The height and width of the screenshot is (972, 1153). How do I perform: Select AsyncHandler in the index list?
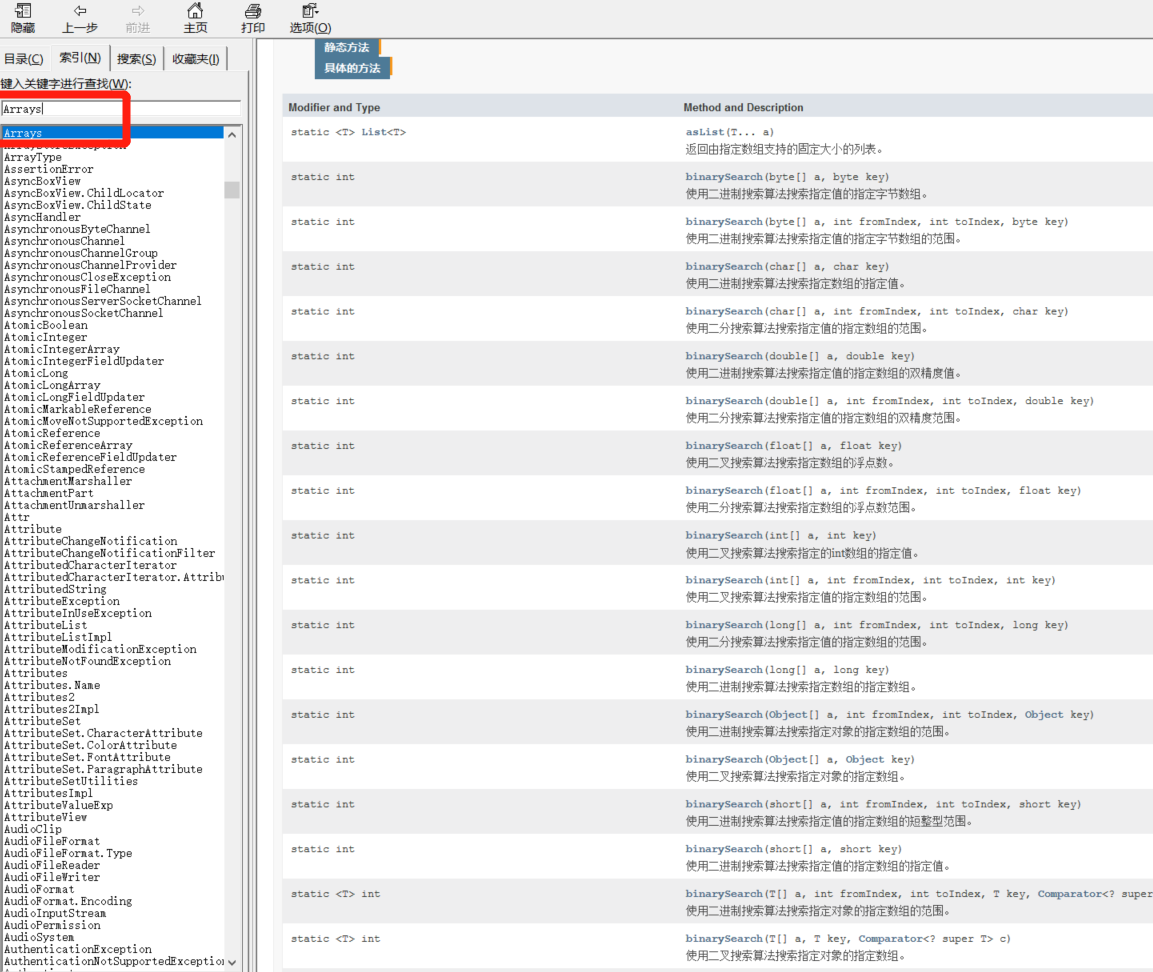click(x=42, y=217)
